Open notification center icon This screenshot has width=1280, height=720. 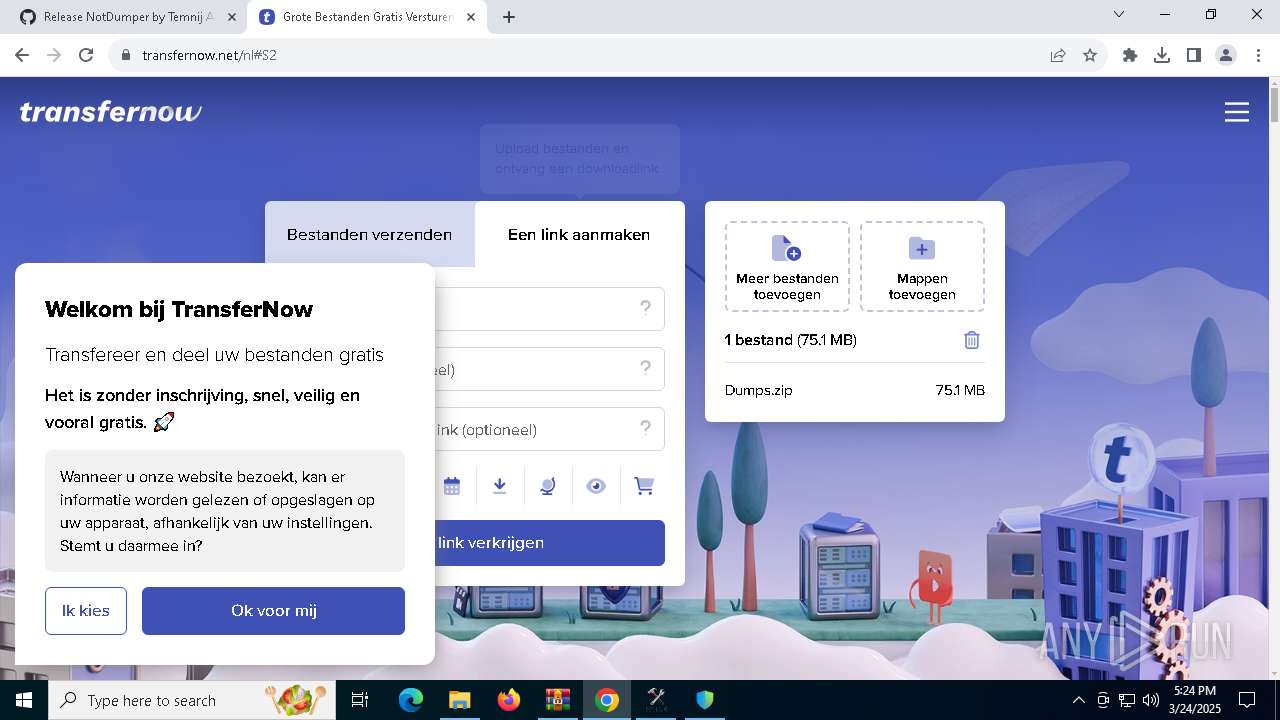1247,700
